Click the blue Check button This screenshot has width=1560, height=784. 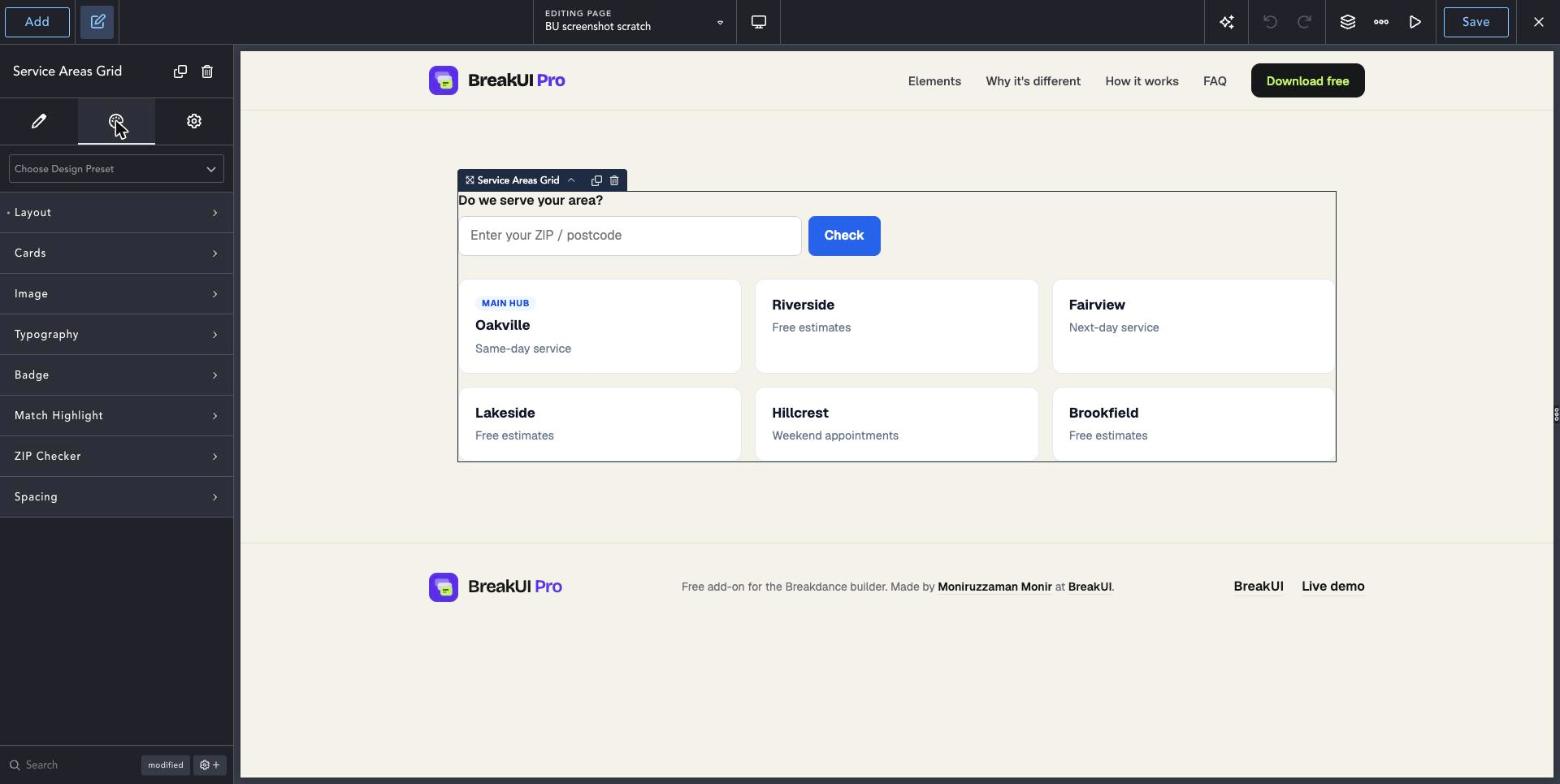point(844,236)
